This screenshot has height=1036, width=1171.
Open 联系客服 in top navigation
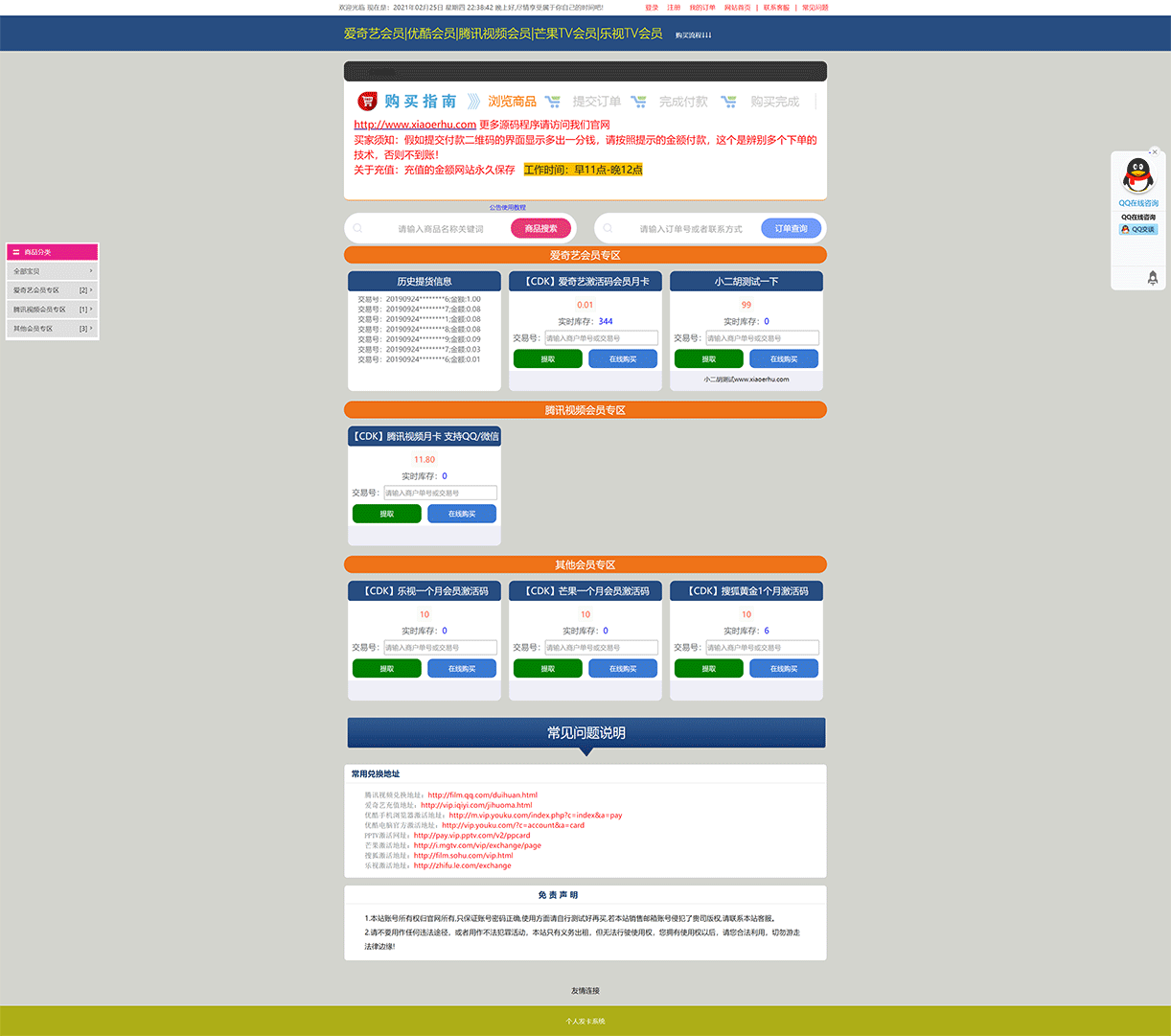point(776,8)
